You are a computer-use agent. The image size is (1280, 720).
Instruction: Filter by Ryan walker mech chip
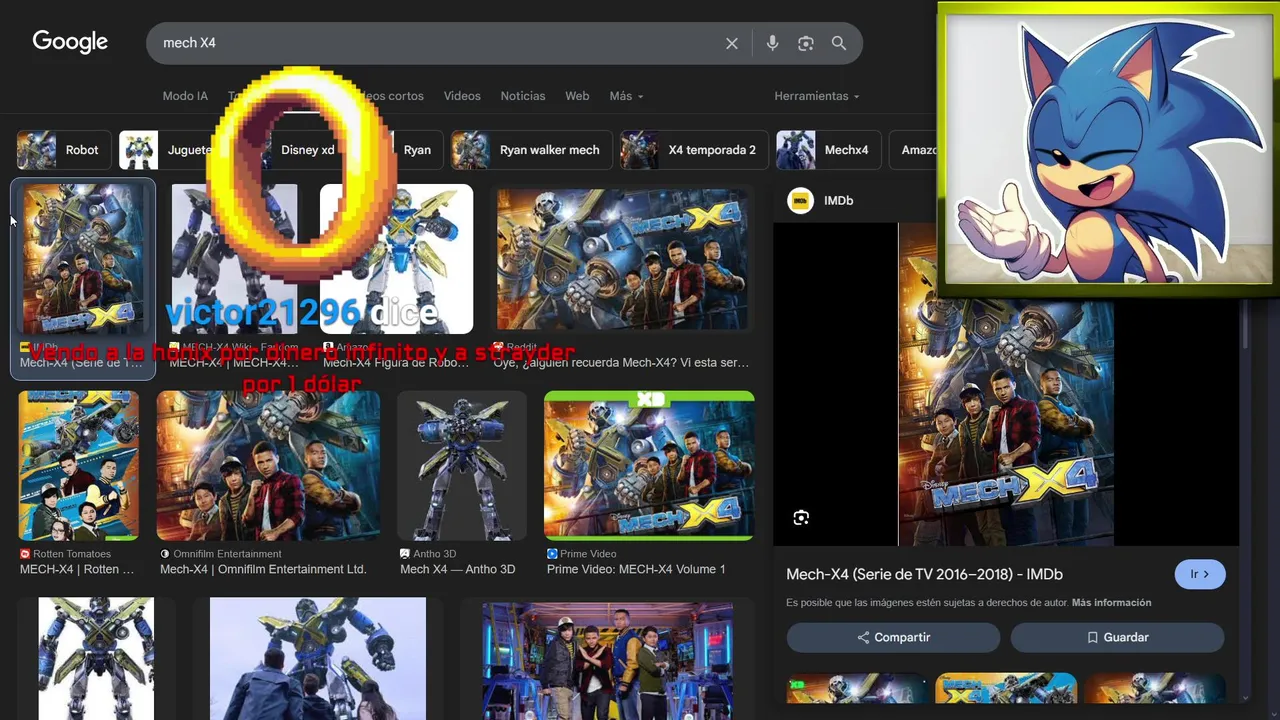[x=530, y=150]
